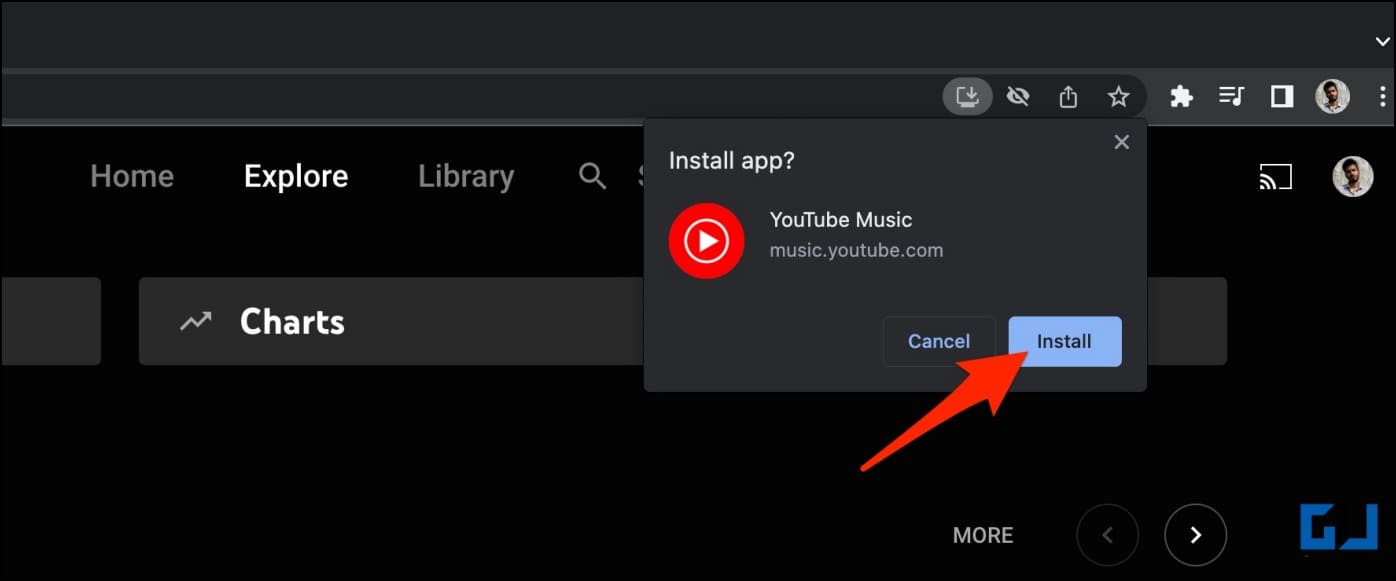The image size is (1396, 581).
Task: Open Chrome extensions puzzle icon
Action: tap(1181, 97)
